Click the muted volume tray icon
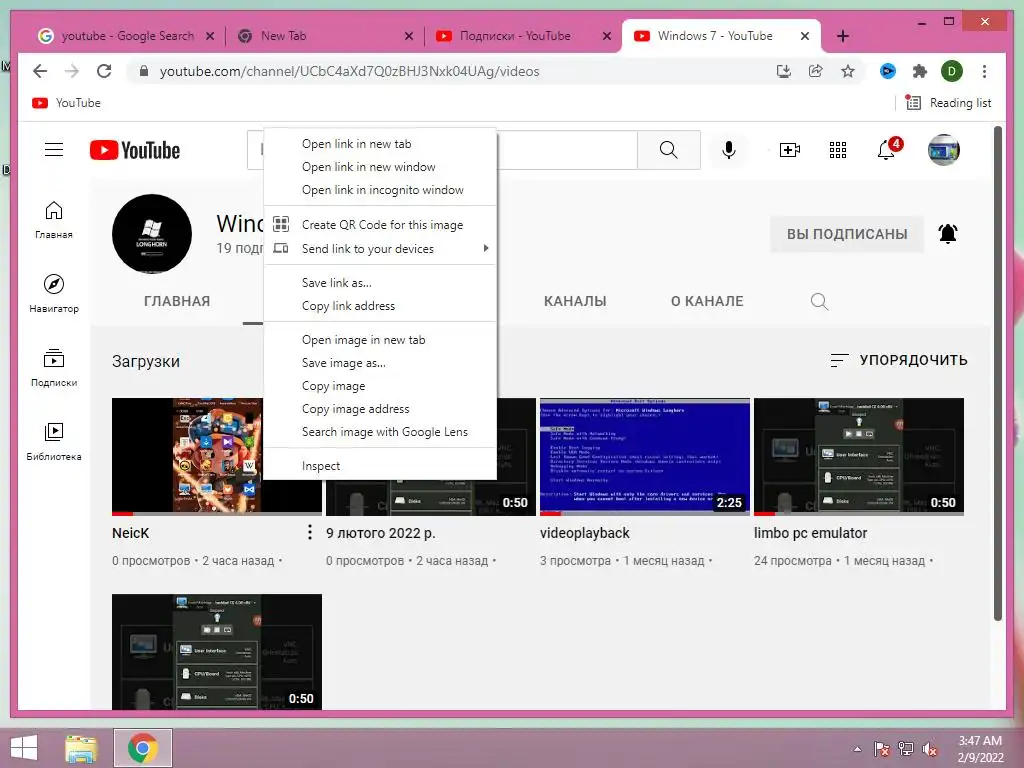Screen dimensions: 1024x768 [930, 749]
